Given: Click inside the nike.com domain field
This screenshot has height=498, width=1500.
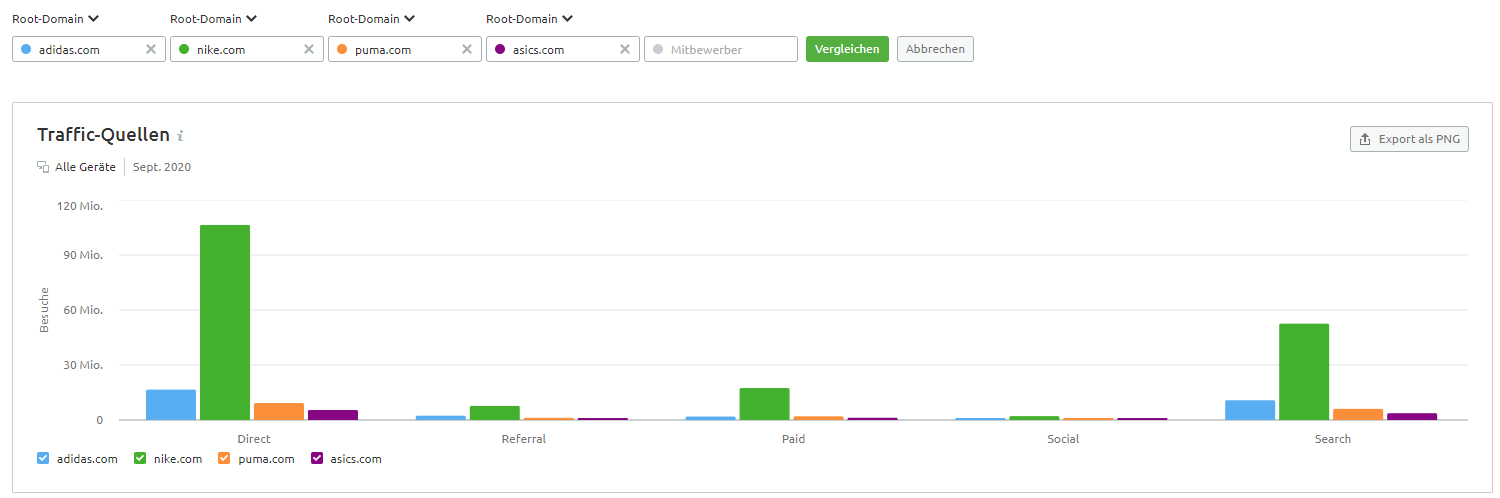Looking at the screenshot, I should click(247, 49).
